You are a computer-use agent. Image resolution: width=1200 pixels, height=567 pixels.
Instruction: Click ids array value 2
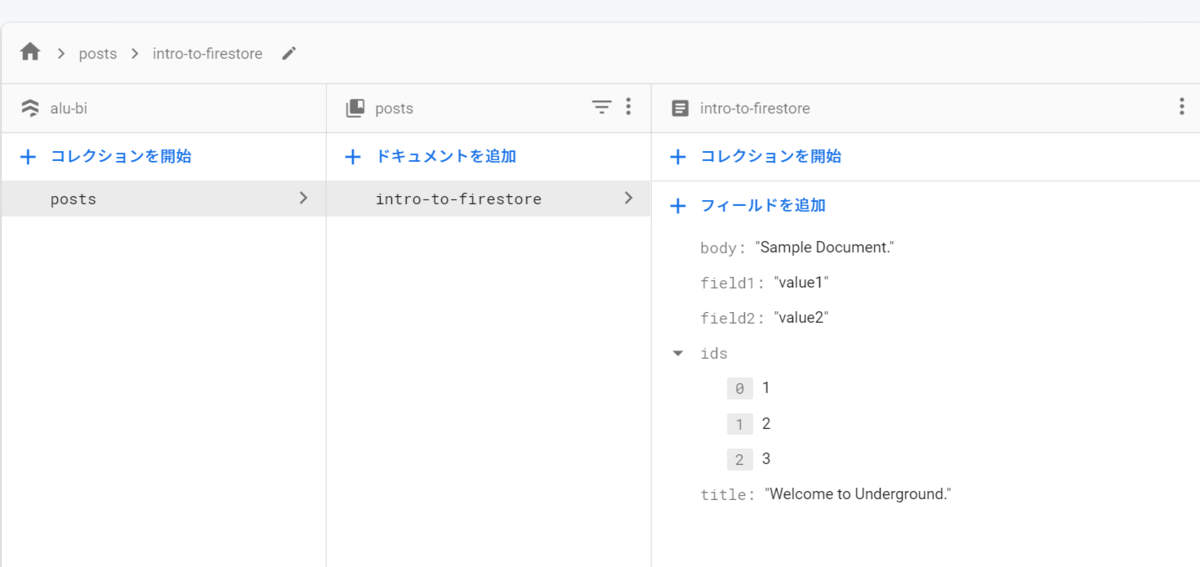(x=766, y=424)
